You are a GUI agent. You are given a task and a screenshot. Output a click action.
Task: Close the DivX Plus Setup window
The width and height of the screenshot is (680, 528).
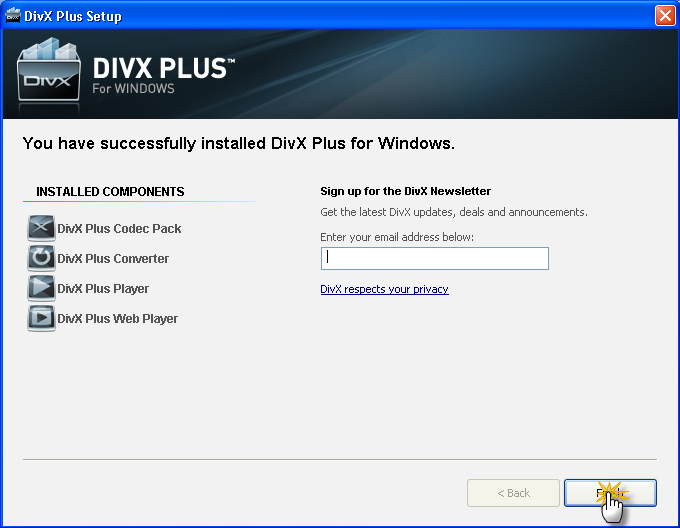(x=665, y=16)
